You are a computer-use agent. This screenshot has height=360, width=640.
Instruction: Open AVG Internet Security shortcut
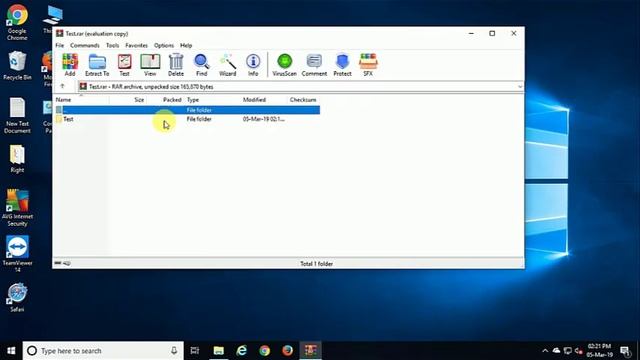tap(17, 208)
